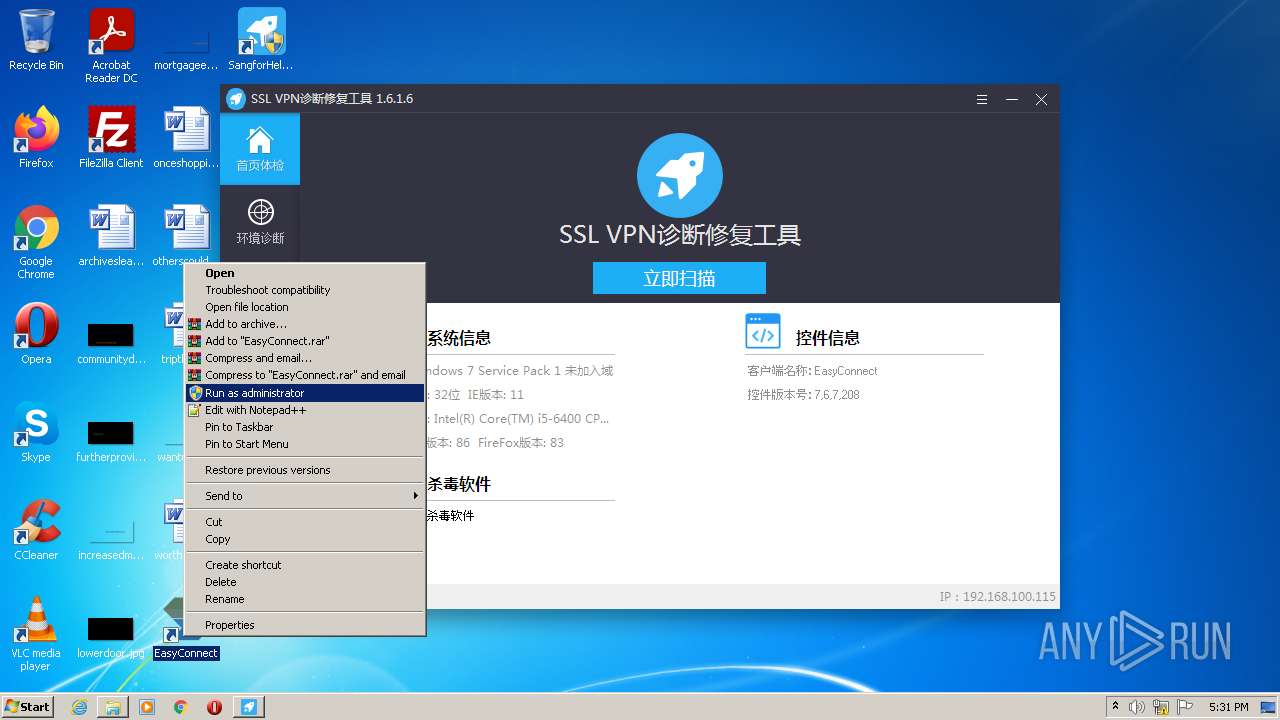Select the Skype desktop icon
Image resolution: width=1280 pixels, height=720 pixels.
point(36,432)
